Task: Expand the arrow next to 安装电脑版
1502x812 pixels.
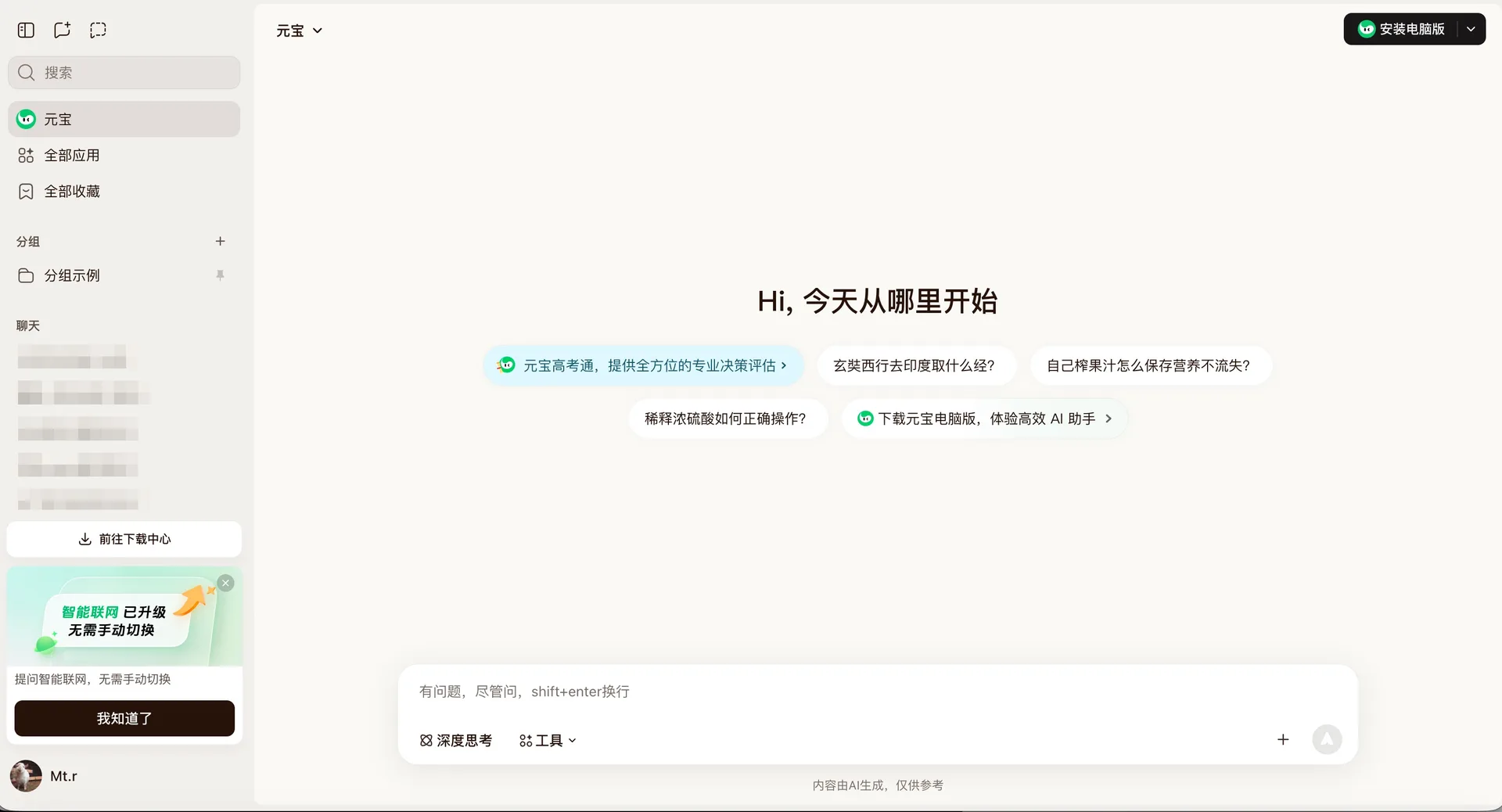Action: pos(1471,29)
